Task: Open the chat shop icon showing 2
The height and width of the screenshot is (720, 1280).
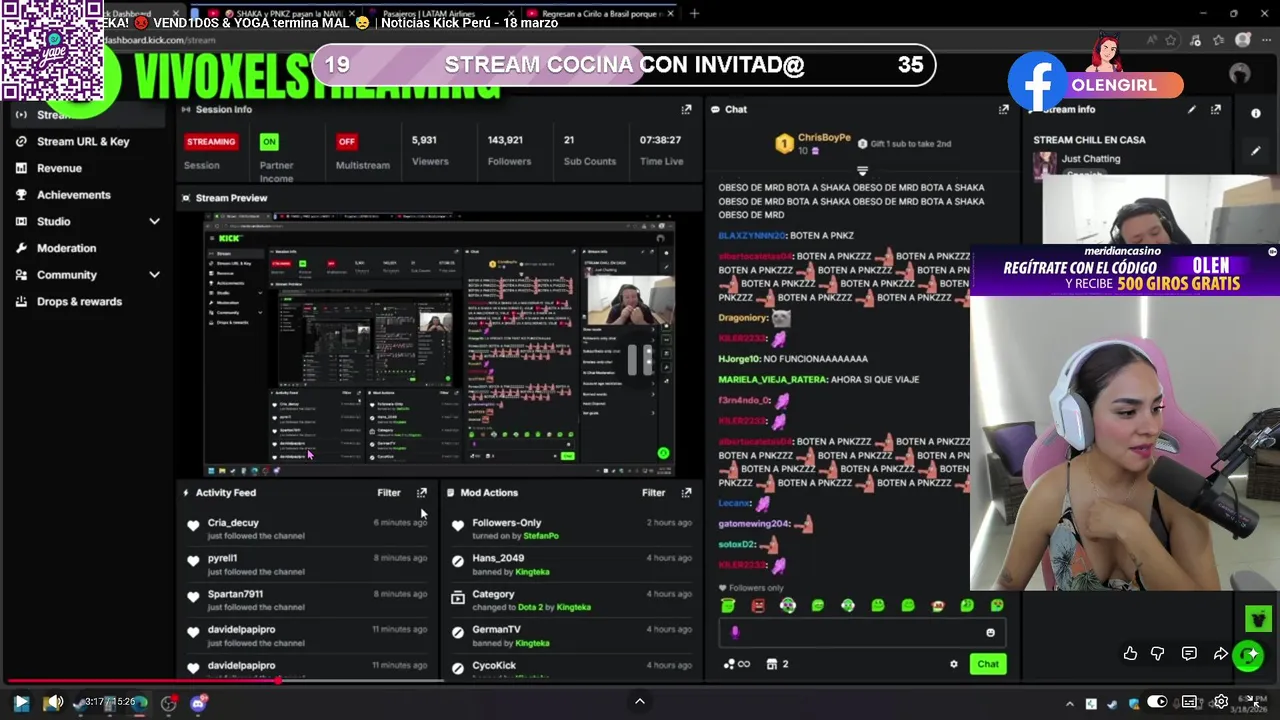Action: (x=777, y=664)
